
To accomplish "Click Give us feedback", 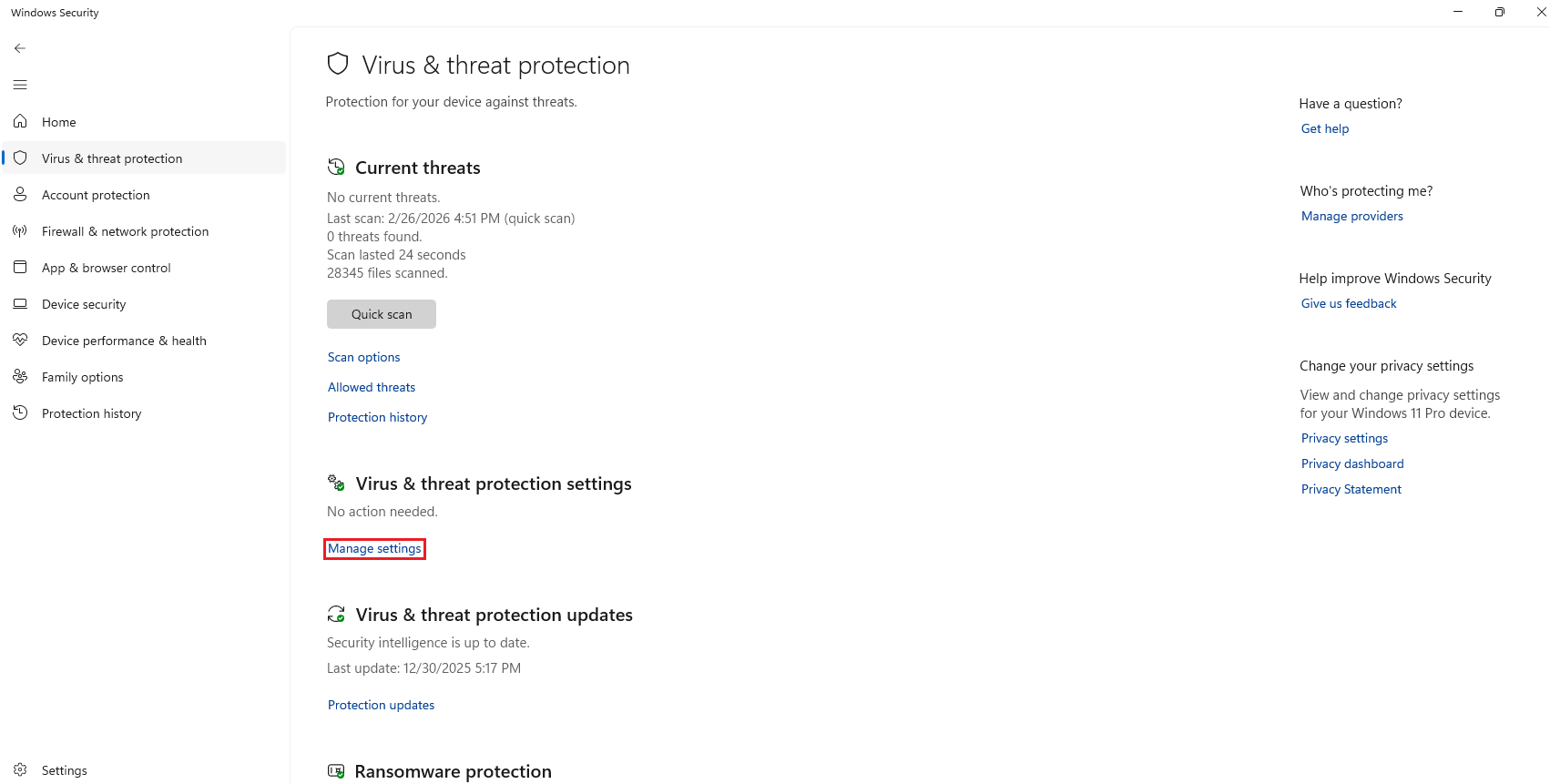I will [x=1349, y=302].
